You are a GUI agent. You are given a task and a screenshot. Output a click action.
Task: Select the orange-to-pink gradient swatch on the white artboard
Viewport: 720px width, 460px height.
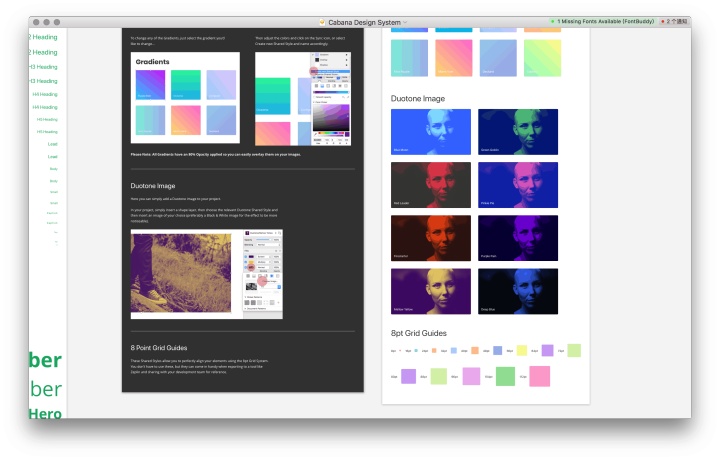[454, 58]
